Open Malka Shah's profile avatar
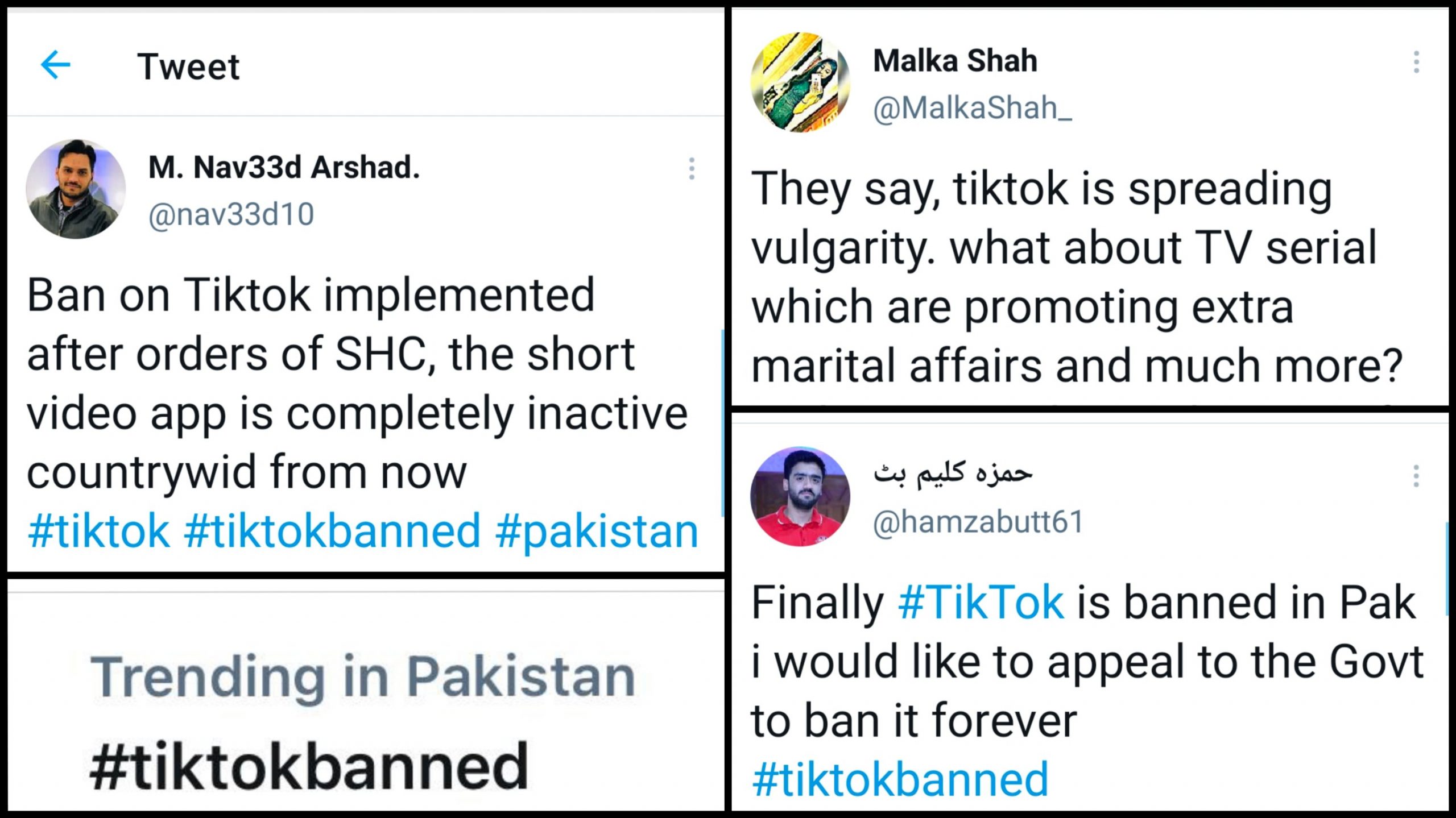The height and width of the screenshot is (818, 1456). click(800, 82)
